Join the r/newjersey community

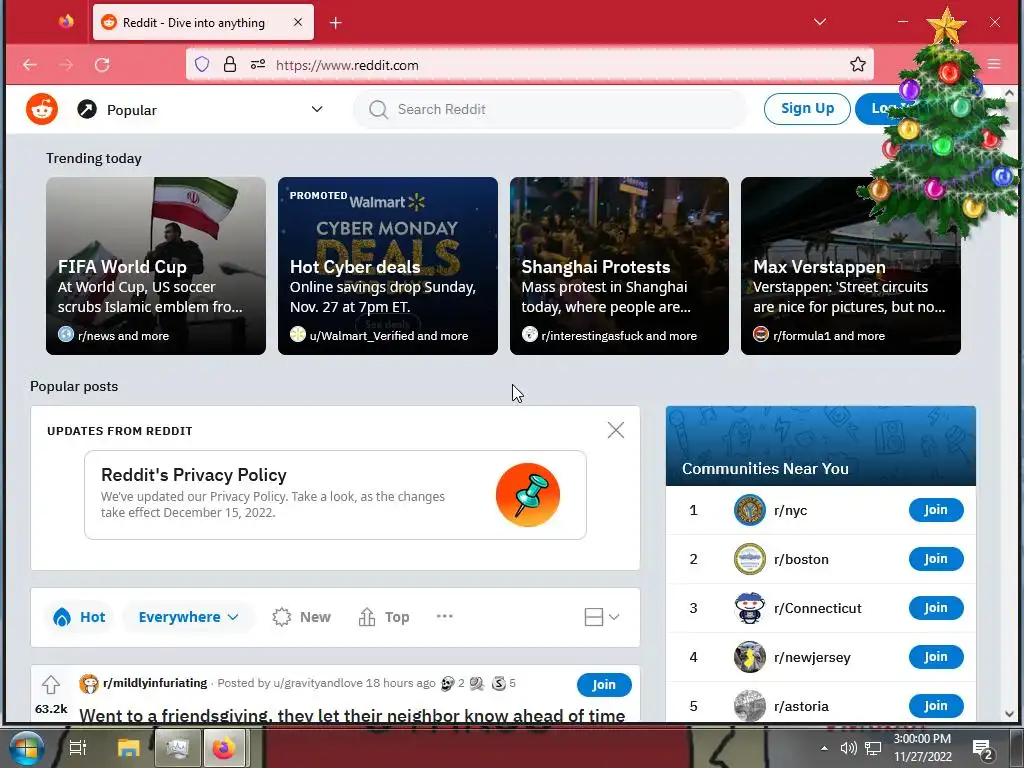pyautogui.click(x=936, y=656)
